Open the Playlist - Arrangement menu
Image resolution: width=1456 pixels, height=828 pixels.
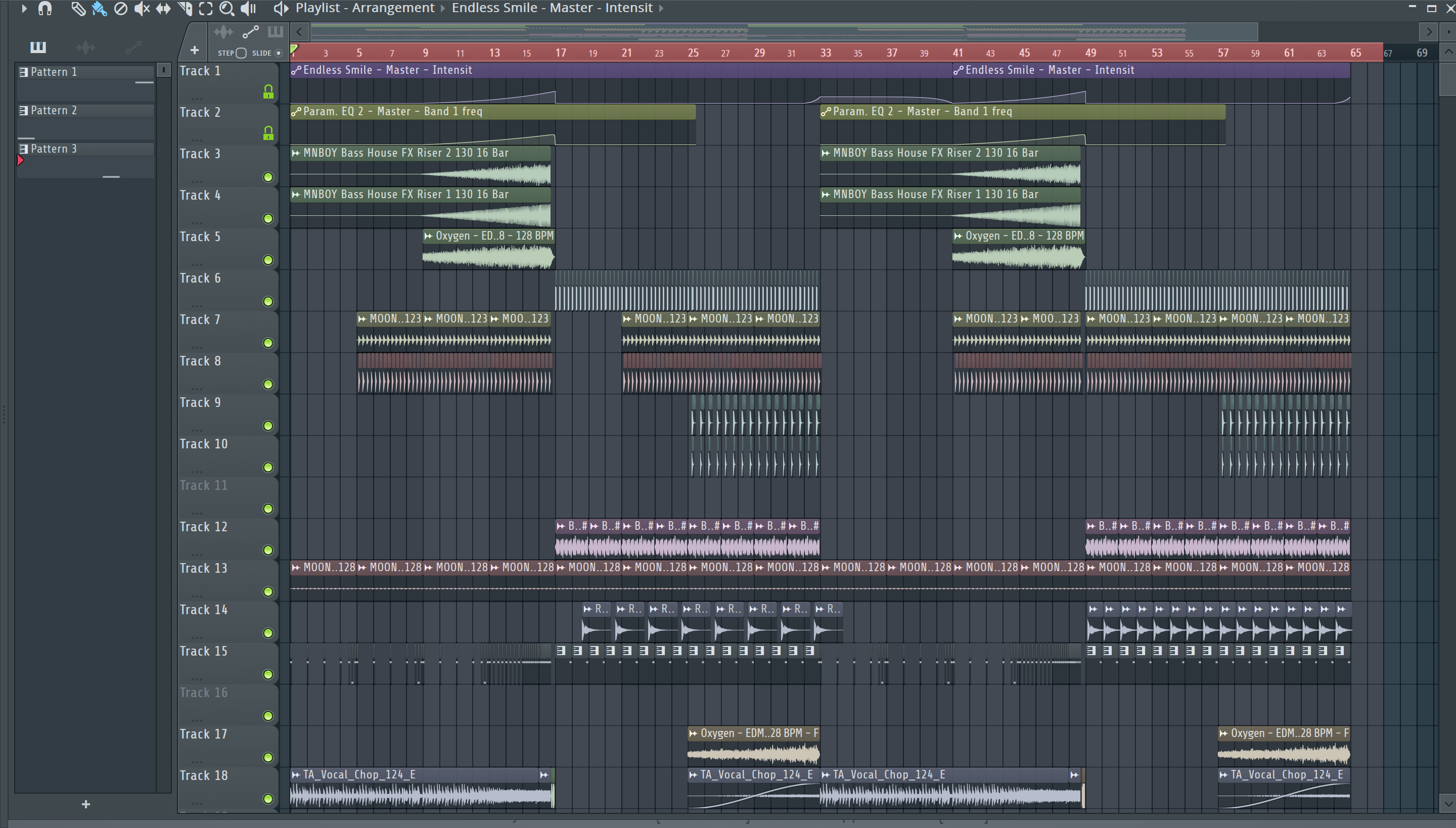365,8
